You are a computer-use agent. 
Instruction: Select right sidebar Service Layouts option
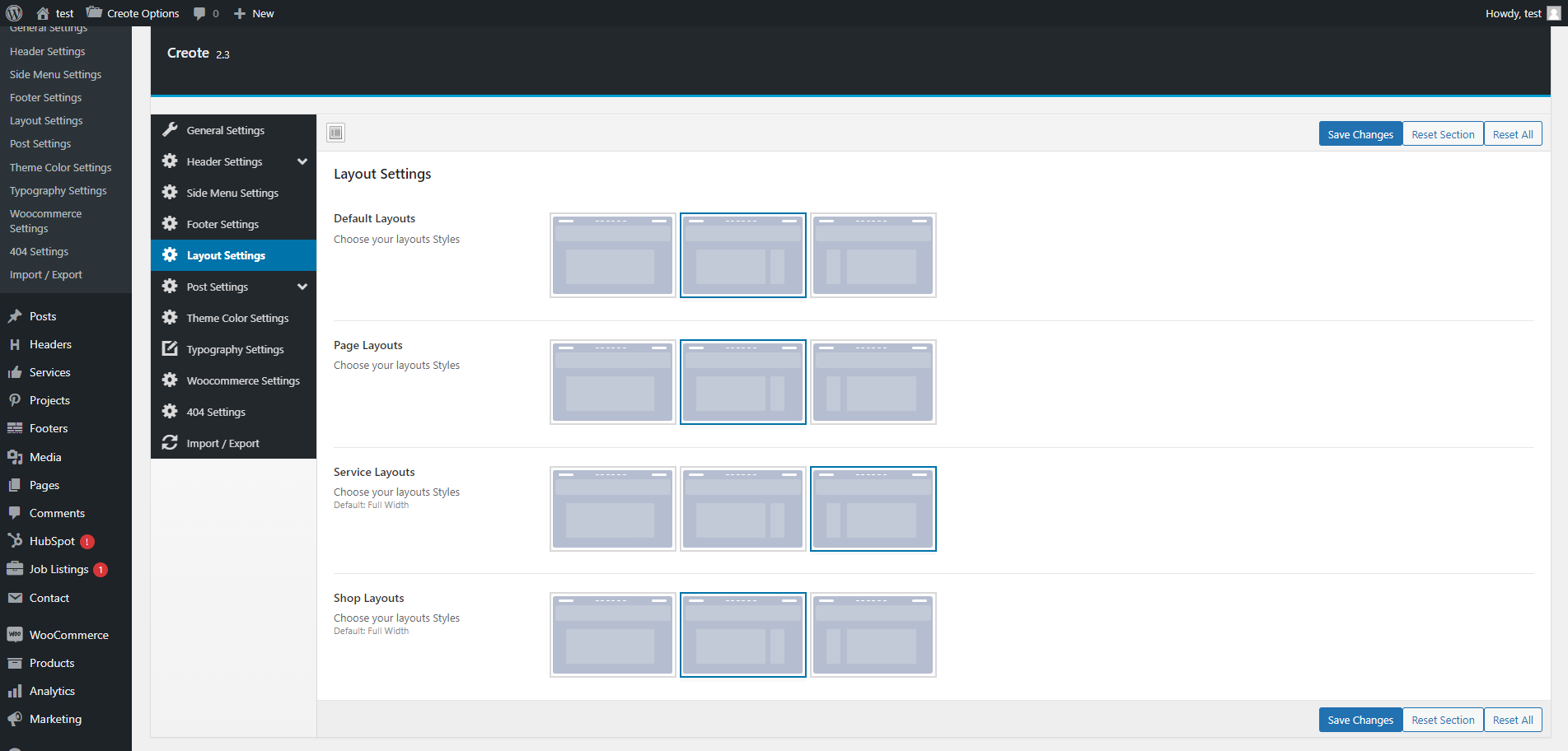coord(742,509)
